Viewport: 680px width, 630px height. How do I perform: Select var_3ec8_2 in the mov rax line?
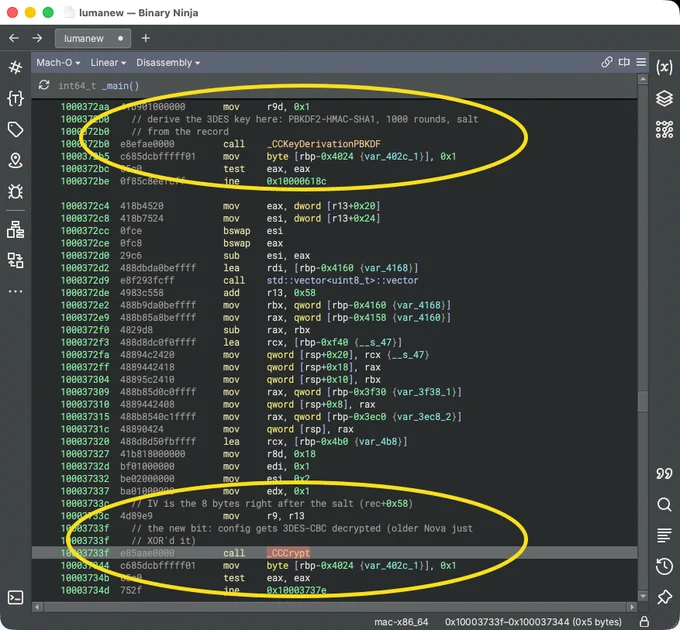click(427, 417)
